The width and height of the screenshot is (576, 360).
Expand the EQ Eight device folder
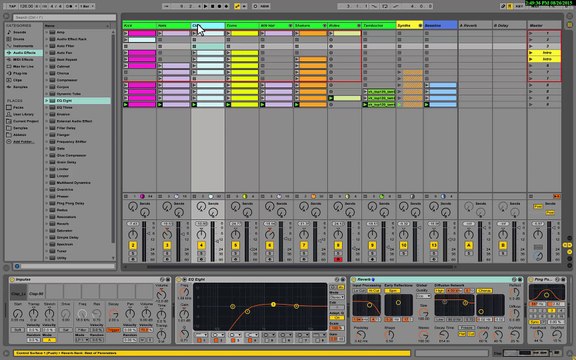47,101
